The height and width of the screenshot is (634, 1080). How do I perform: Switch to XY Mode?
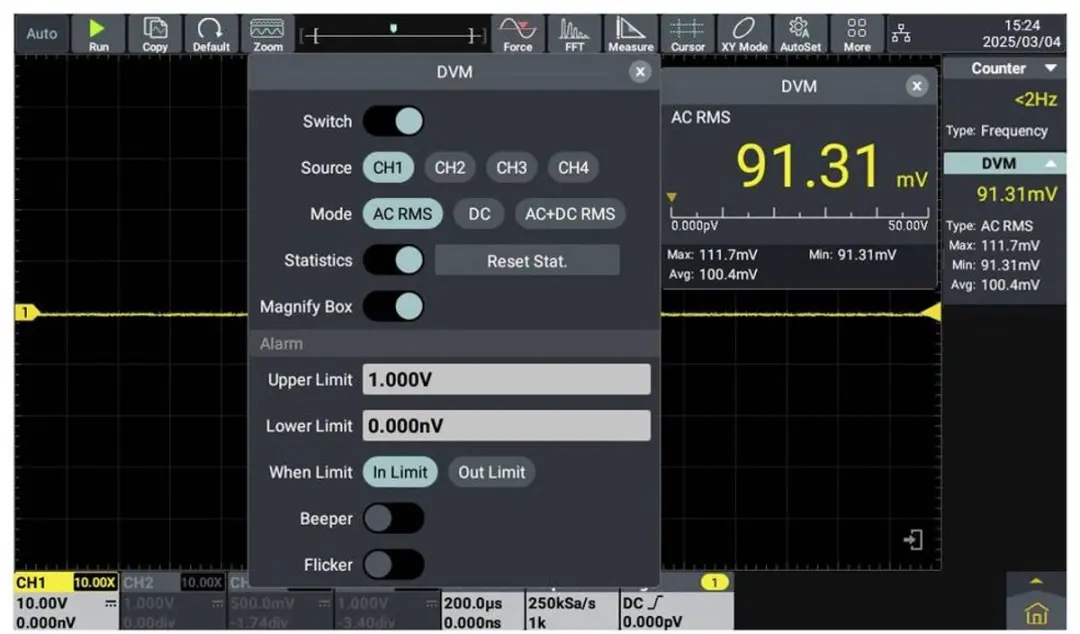744,34
